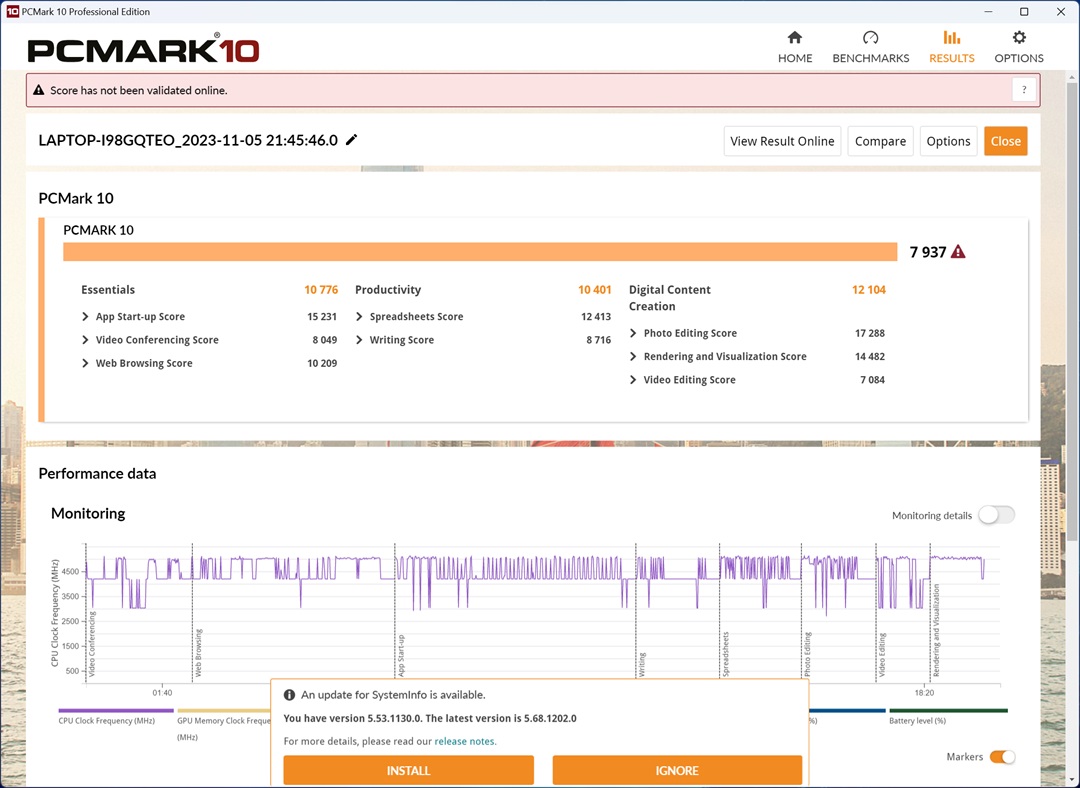
Task: Click the Video Conferencing marker on chart
Action: [92, 644]
